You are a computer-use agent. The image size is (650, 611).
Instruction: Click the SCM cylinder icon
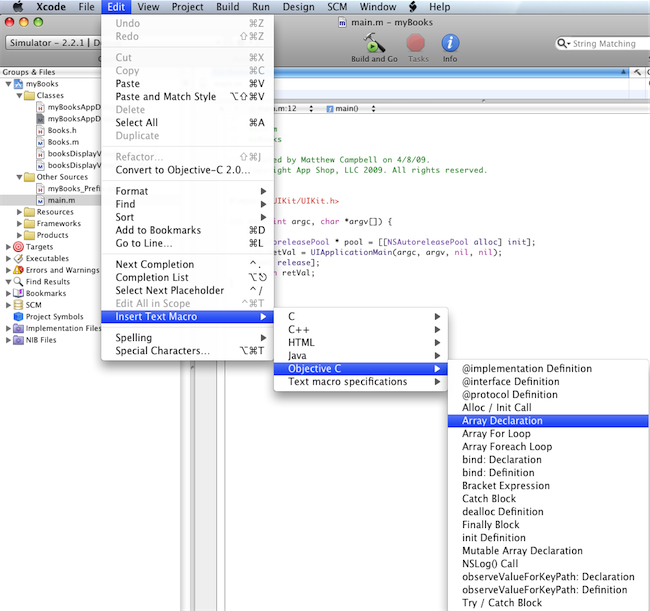18,305
